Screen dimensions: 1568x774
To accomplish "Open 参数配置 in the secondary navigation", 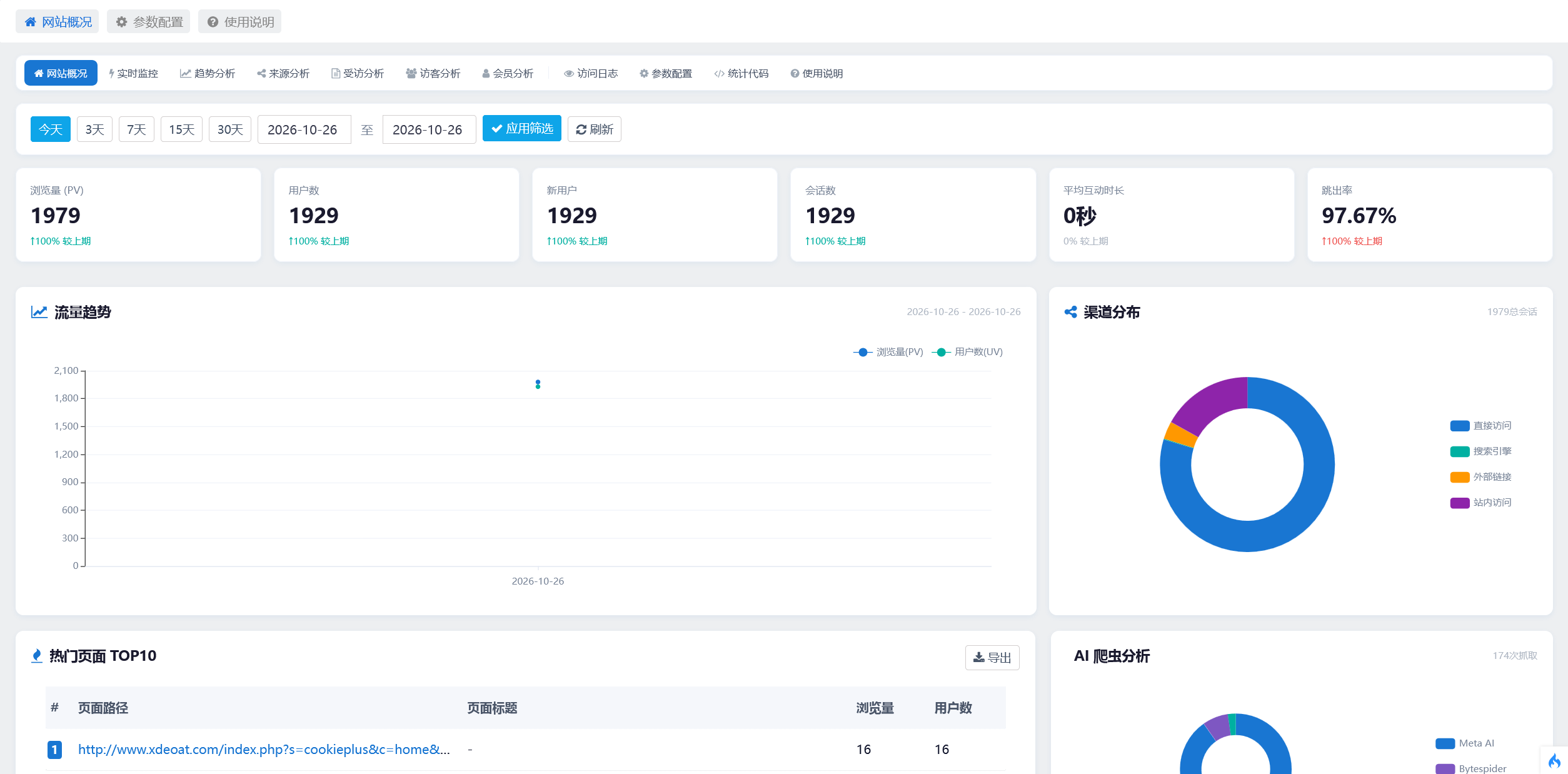I will point(666,73).
